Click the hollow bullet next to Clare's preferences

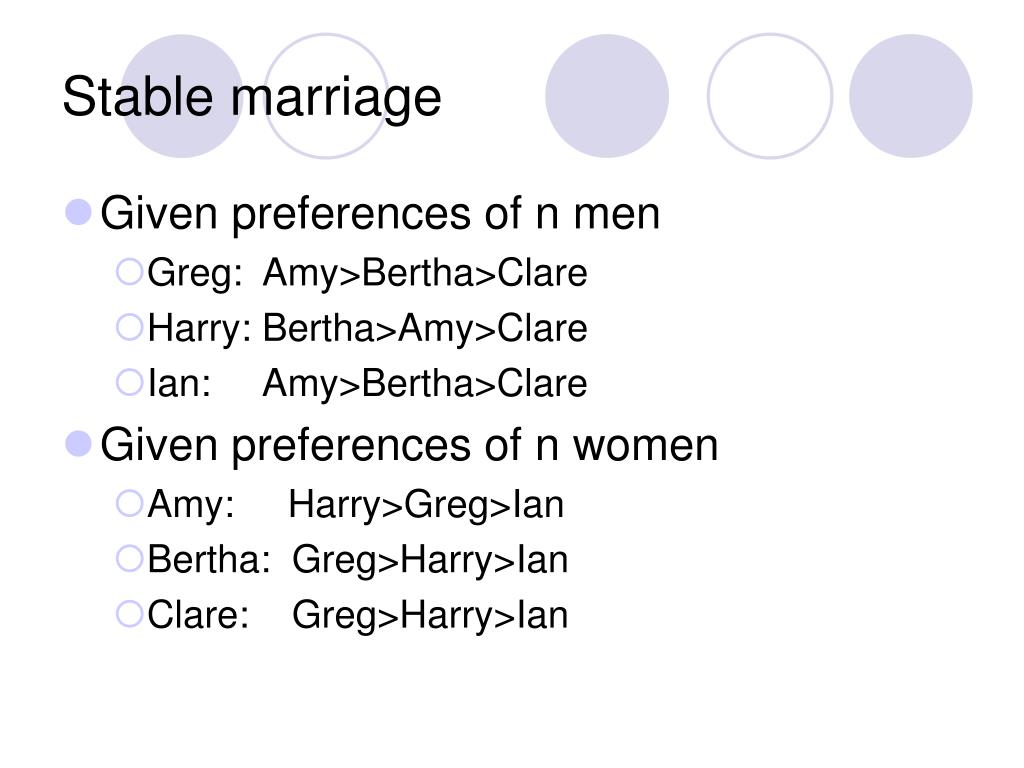click(129, 615)
